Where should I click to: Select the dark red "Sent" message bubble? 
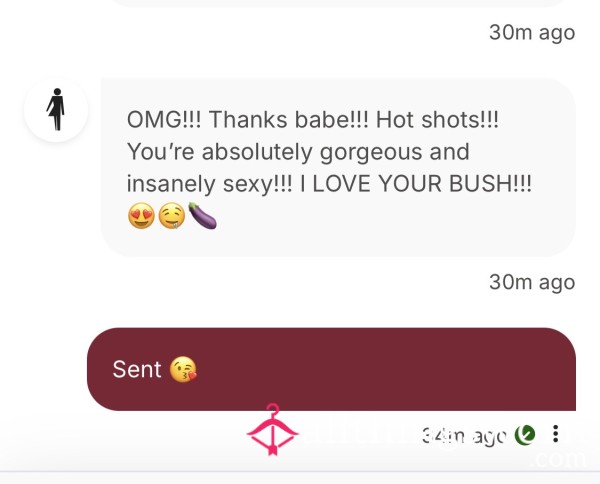coord(330,369)
